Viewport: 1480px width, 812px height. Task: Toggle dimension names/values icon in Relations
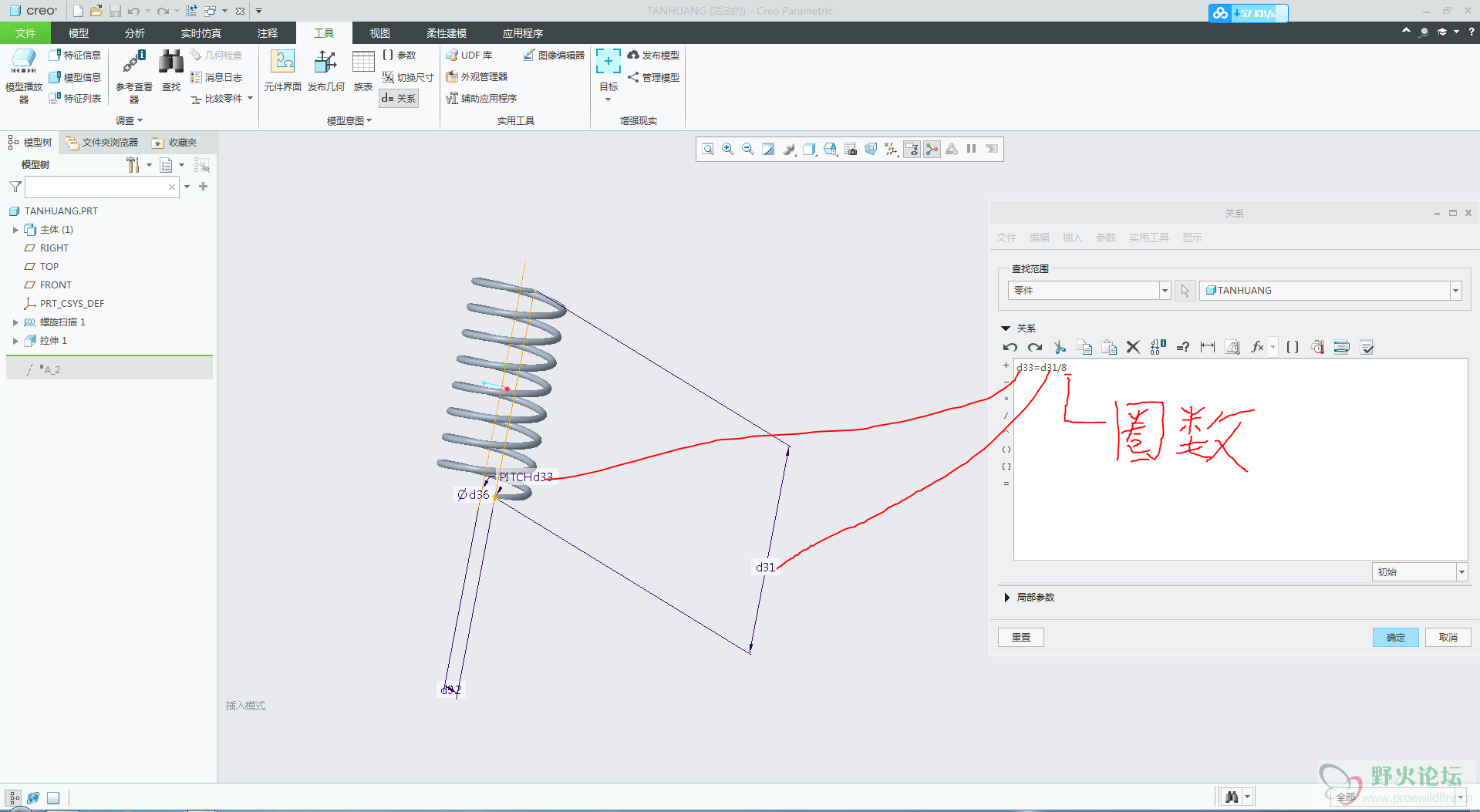1158,347
